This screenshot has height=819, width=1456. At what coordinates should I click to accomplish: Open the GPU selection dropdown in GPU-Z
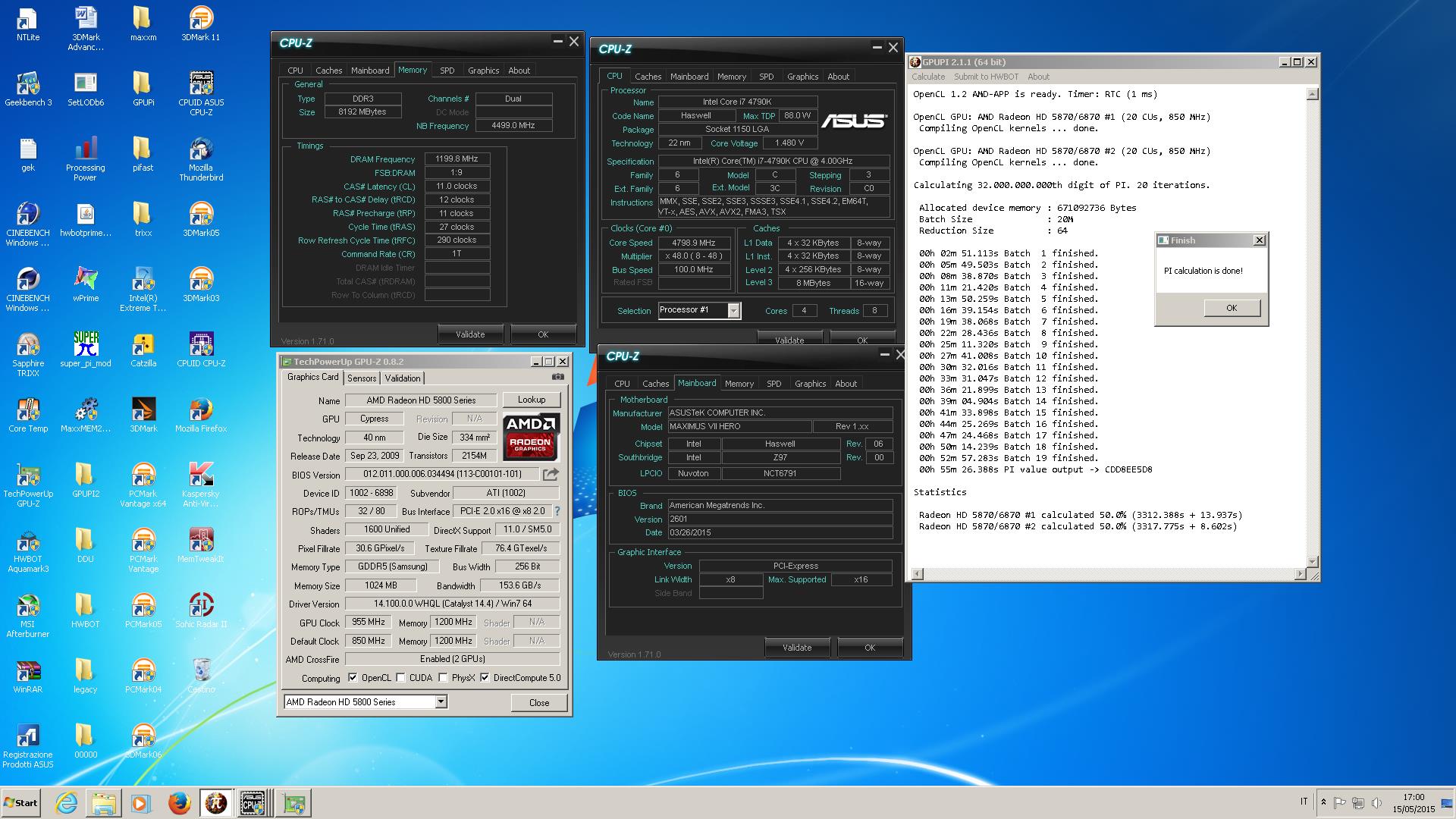coord(441,702)
